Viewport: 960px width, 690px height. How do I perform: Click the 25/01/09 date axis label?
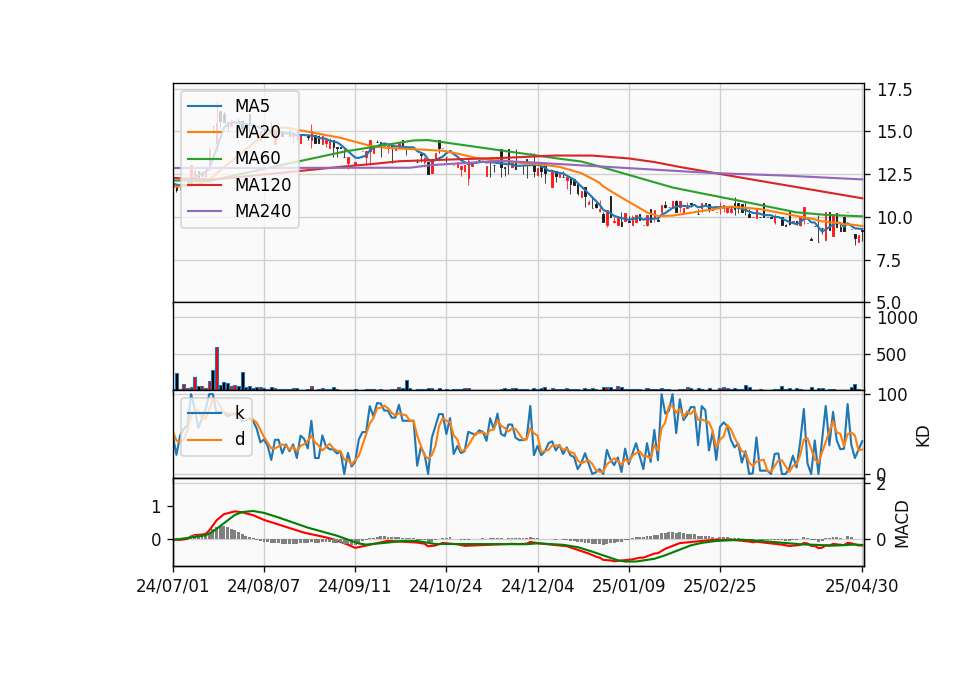[629, 586]
